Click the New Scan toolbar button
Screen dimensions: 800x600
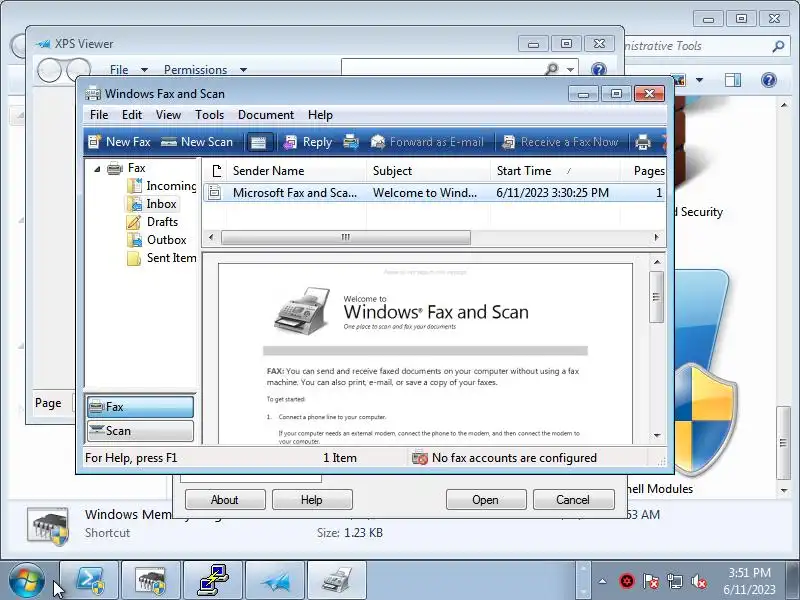click(x=197, y=142)
